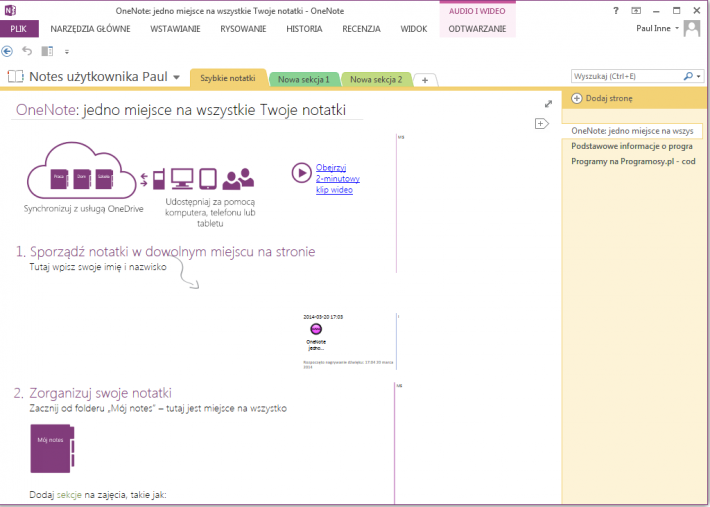Undo the last action

27,51
